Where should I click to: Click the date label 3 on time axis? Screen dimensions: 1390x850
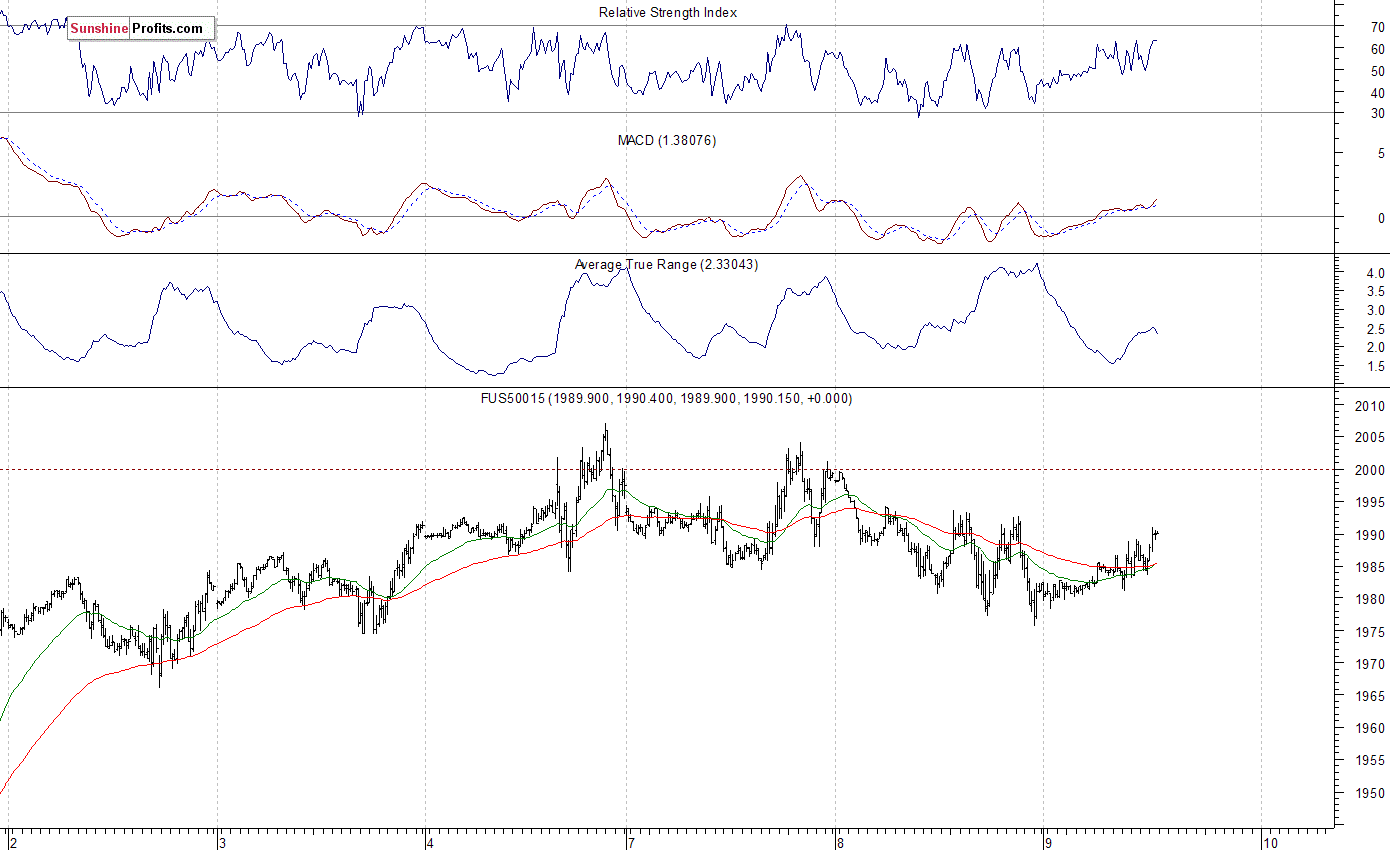tap(224, 842)
